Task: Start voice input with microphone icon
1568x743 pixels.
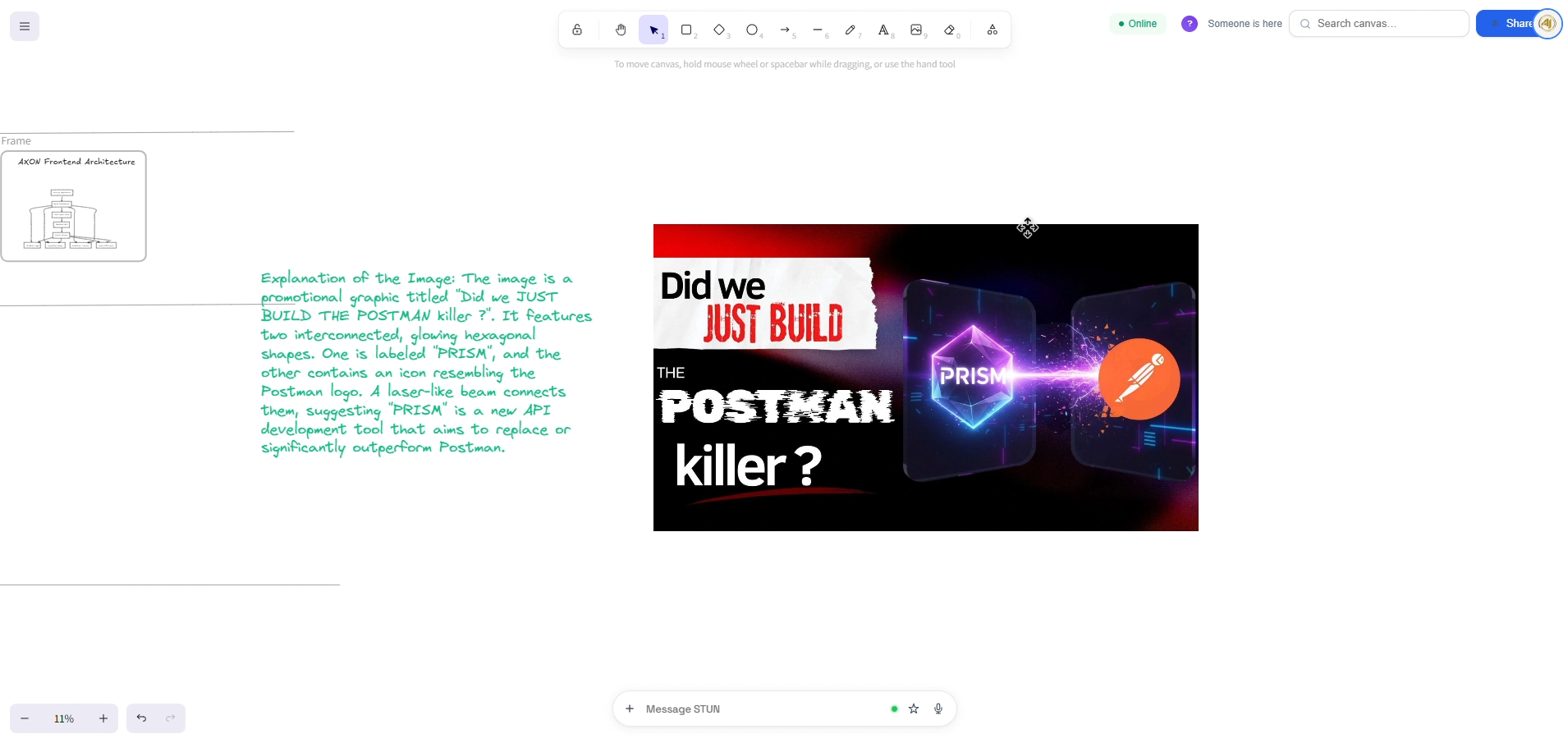Action: pos(938,709)
